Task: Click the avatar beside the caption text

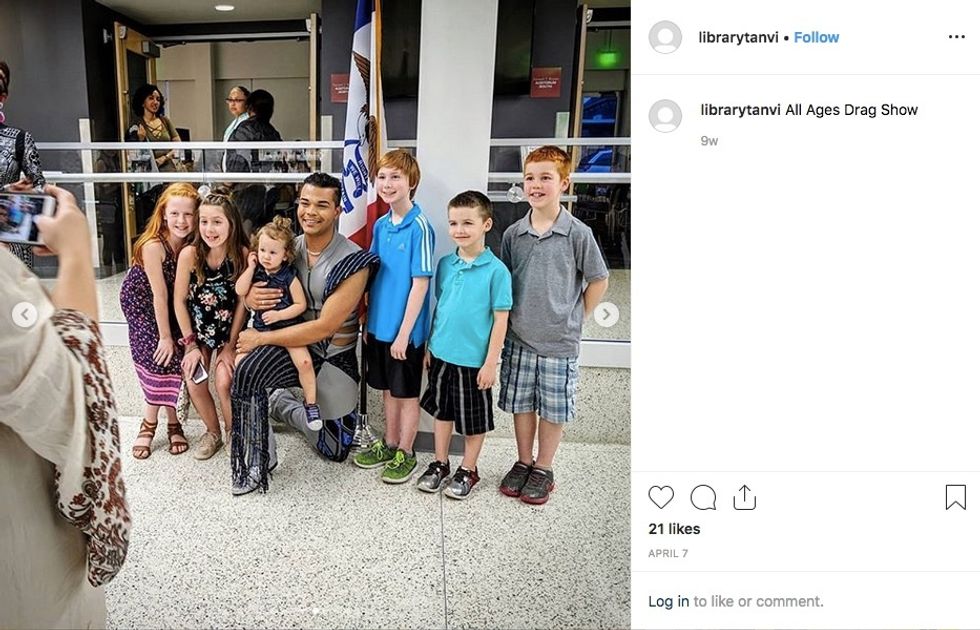Action: pos(665,116)
